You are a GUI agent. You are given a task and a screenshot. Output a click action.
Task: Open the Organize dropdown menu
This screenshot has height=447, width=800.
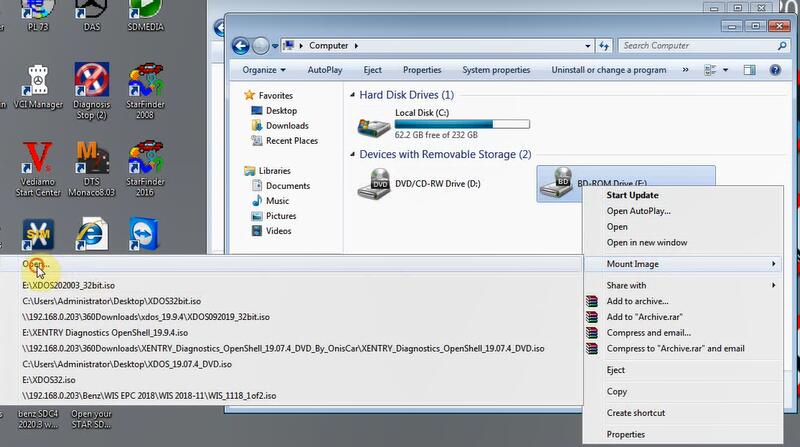[x=264, y=70]
